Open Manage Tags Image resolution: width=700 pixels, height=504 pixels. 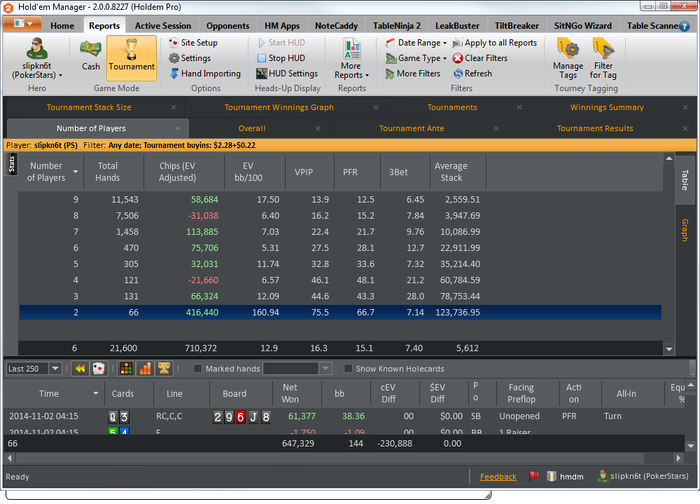tap(568, 59)
